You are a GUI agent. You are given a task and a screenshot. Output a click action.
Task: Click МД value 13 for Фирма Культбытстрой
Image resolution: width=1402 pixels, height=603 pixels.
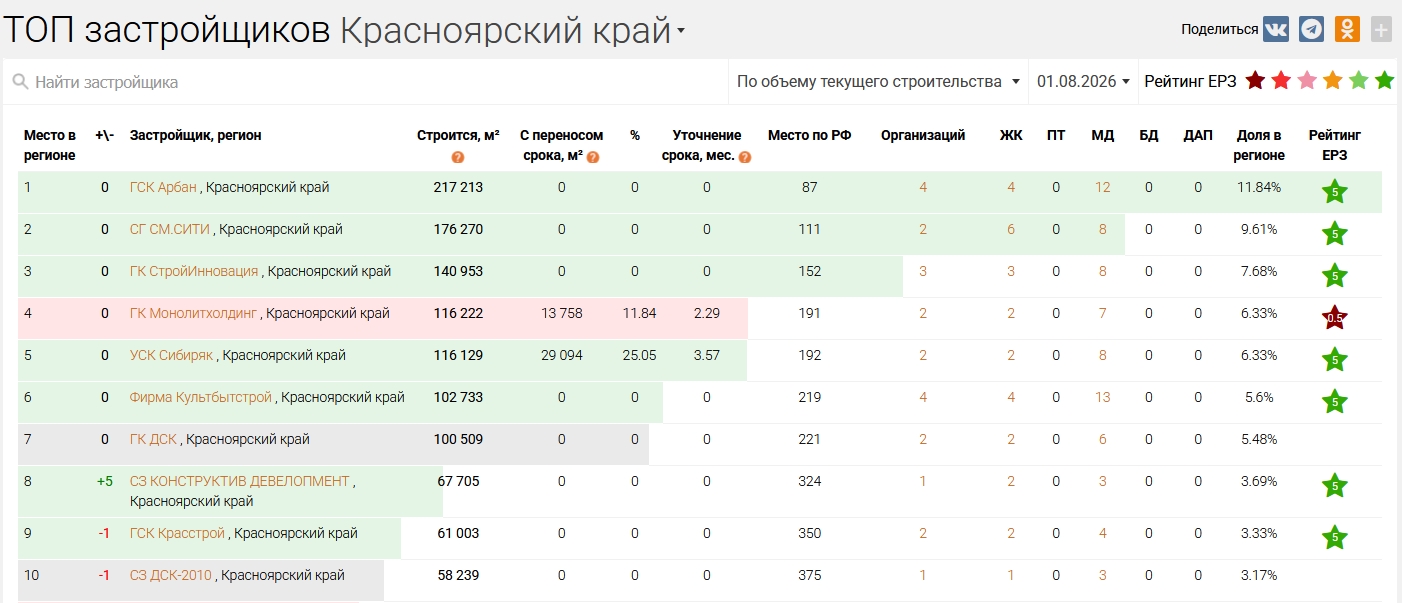pyautogui.click(x=1102, y=397)
